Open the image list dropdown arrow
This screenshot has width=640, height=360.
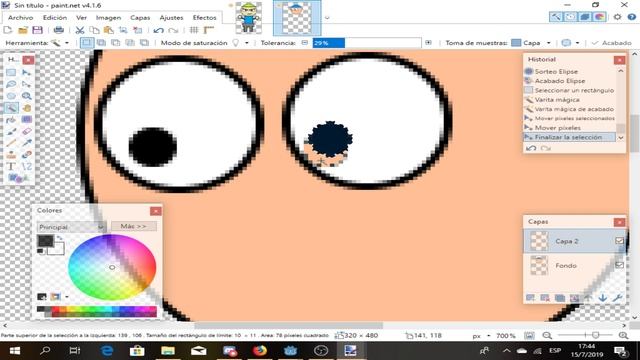pos(327,18)
